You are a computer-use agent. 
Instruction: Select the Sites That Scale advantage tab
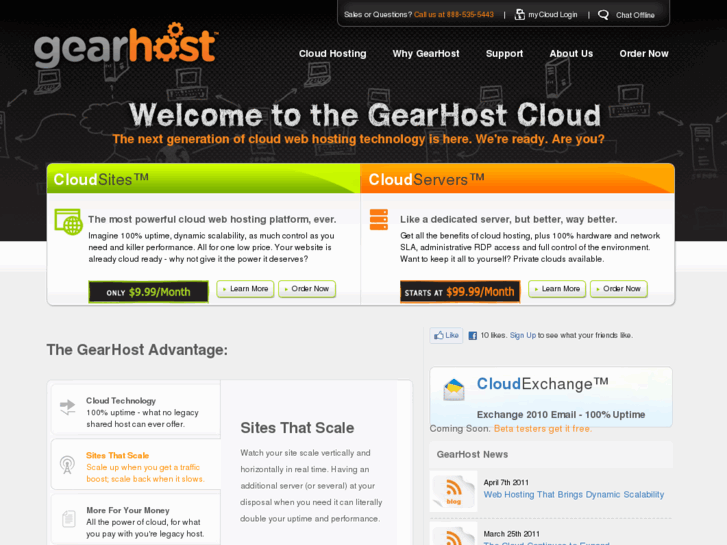click(136, 464)
